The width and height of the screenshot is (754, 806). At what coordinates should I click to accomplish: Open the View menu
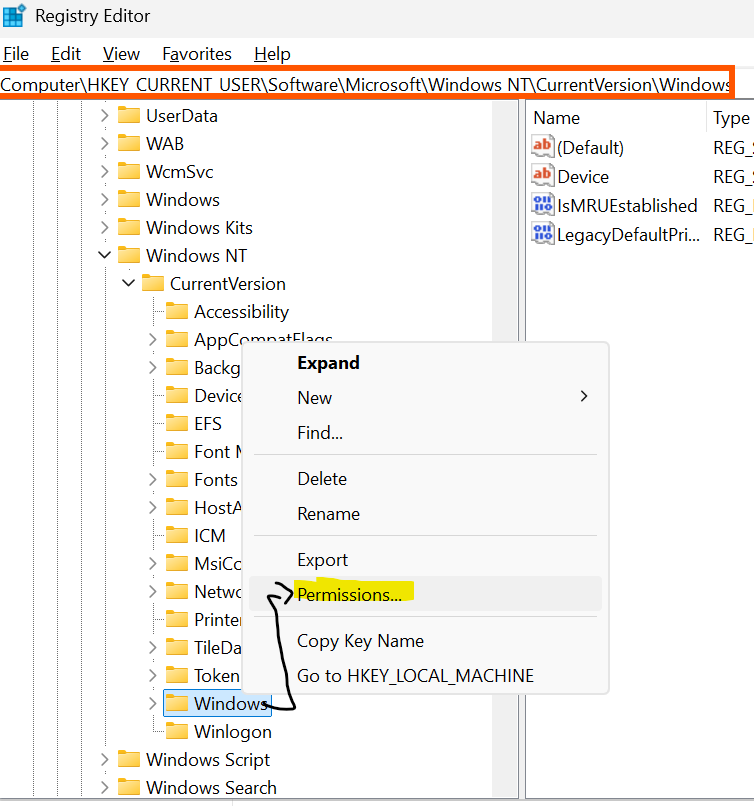tap(121, 54)
